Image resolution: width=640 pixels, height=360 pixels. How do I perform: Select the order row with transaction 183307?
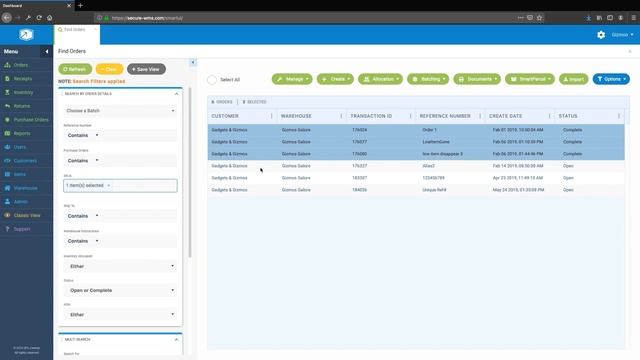[x=416, y=178]
